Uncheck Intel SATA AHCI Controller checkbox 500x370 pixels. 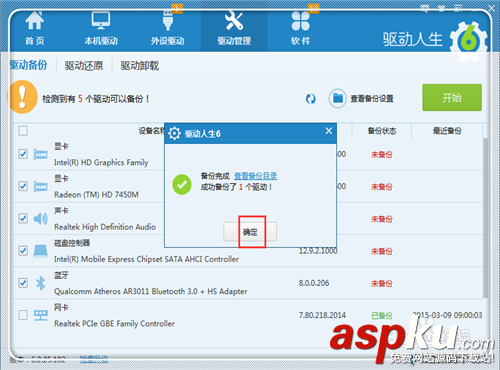pyautogui.click(x=23, y=250)
